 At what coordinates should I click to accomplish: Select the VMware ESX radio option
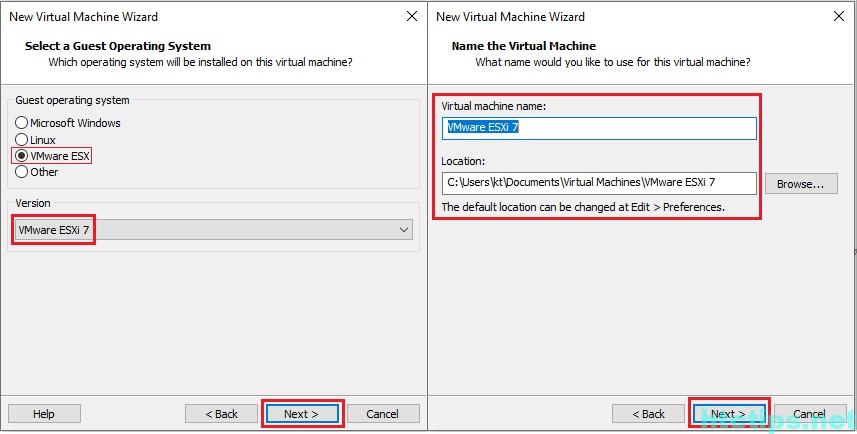coord(21,156)
